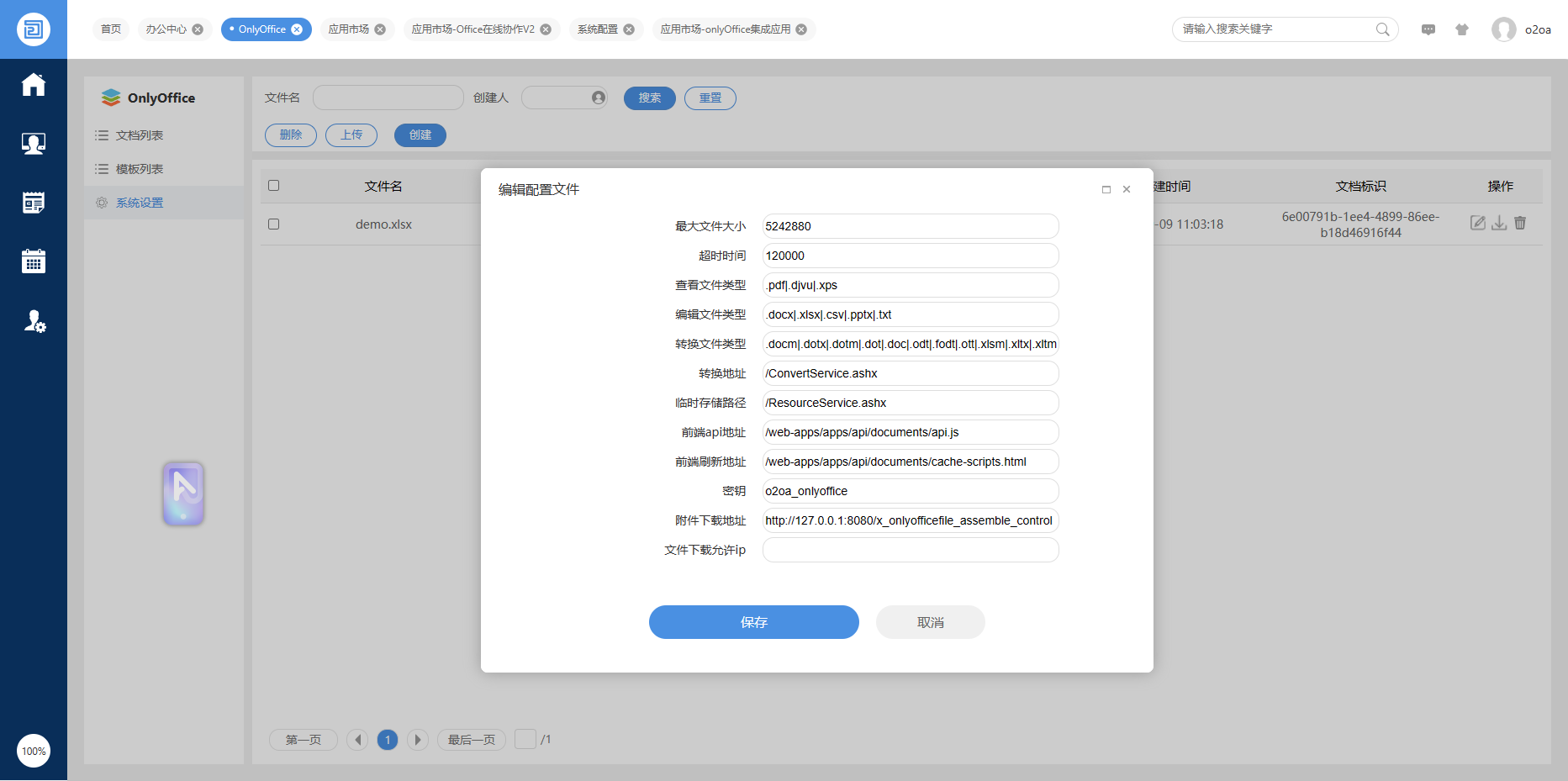
Task: Focus the 附件下载地址 input field
Action: 911,520
